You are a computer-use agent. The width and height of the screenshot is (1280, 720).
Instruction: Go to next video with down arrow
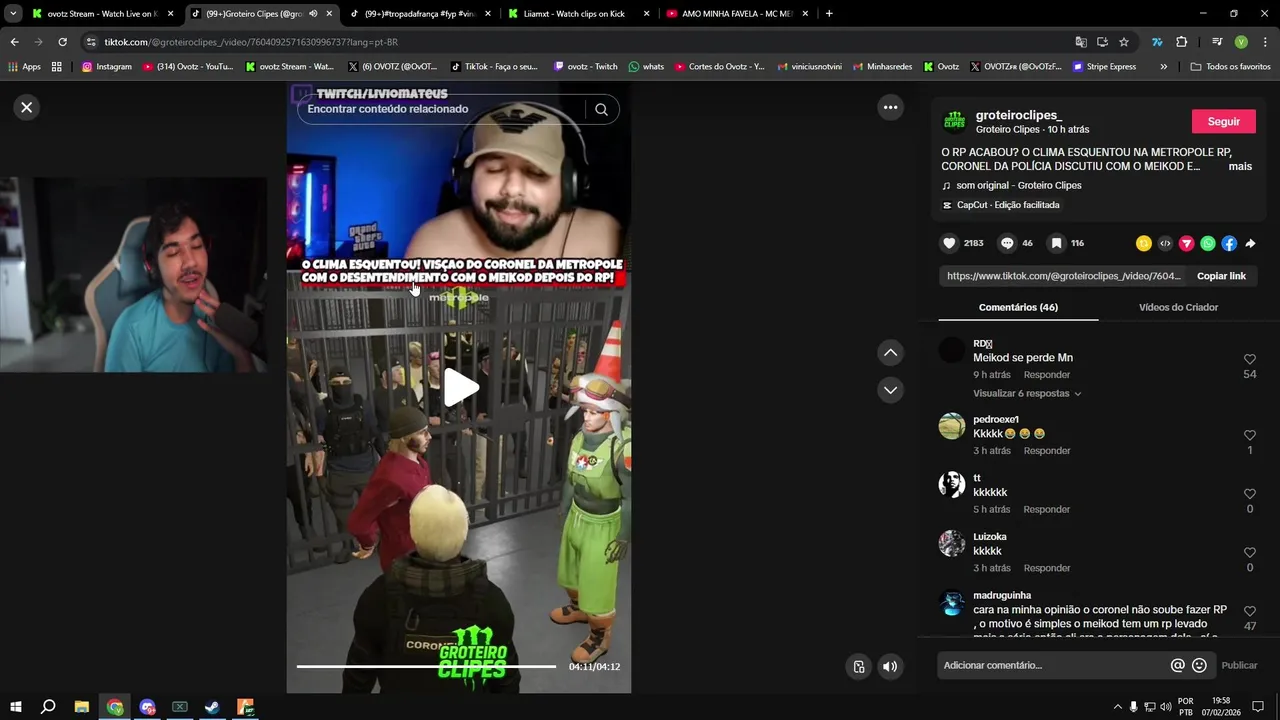coord(890,390)
